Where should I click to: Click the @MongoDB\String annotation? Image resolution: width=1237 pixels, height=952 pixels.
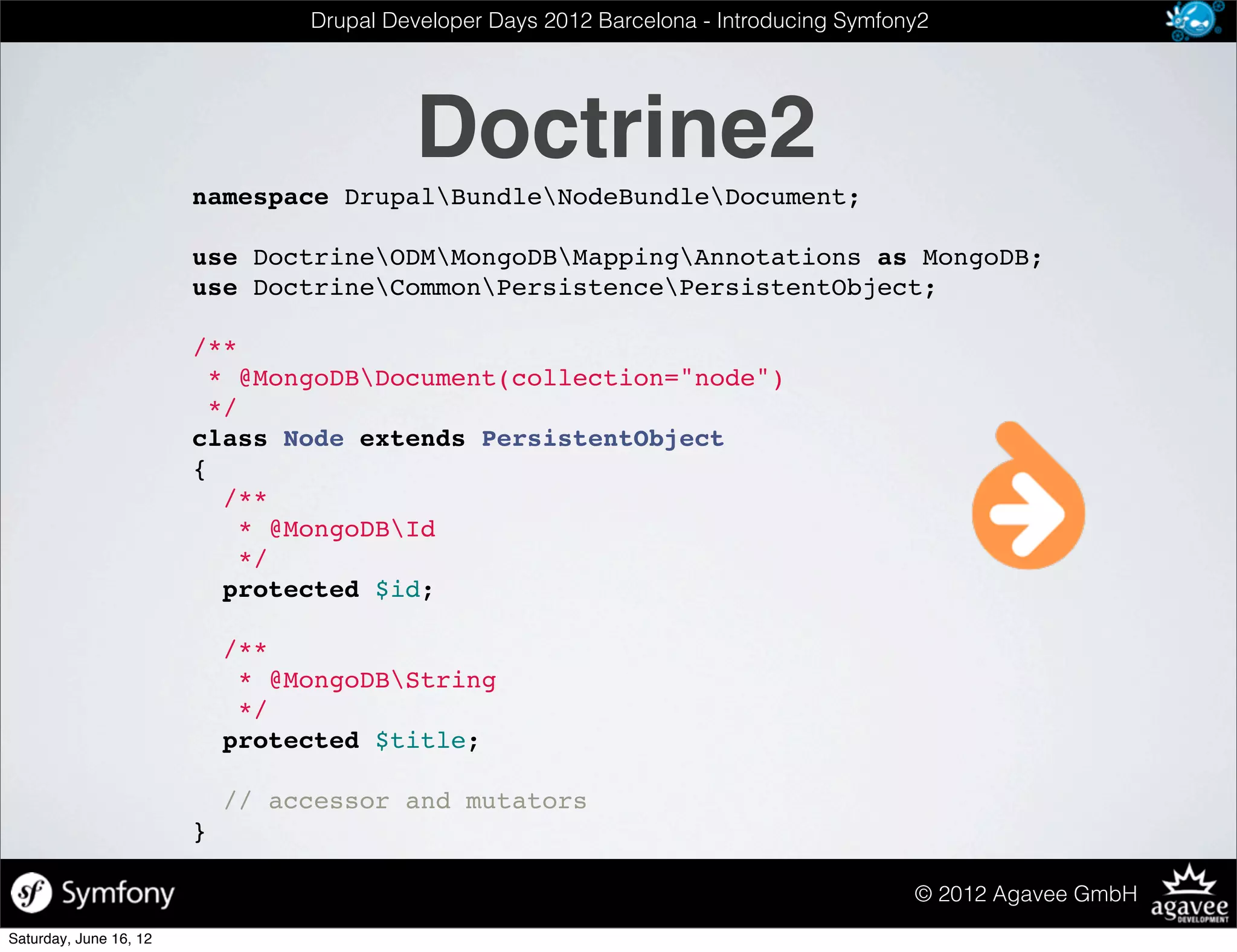click(x=382, y=681)
